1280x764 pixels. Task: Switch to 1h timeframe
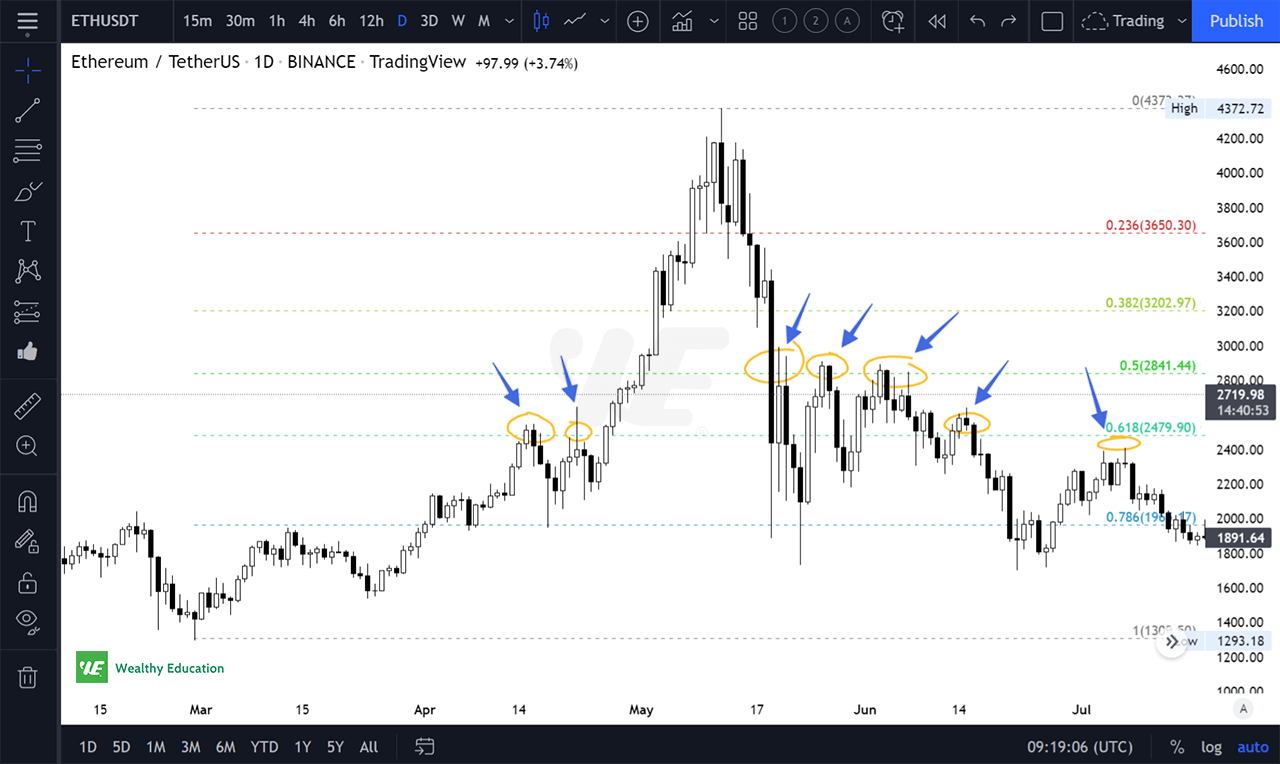click(277, 21)
